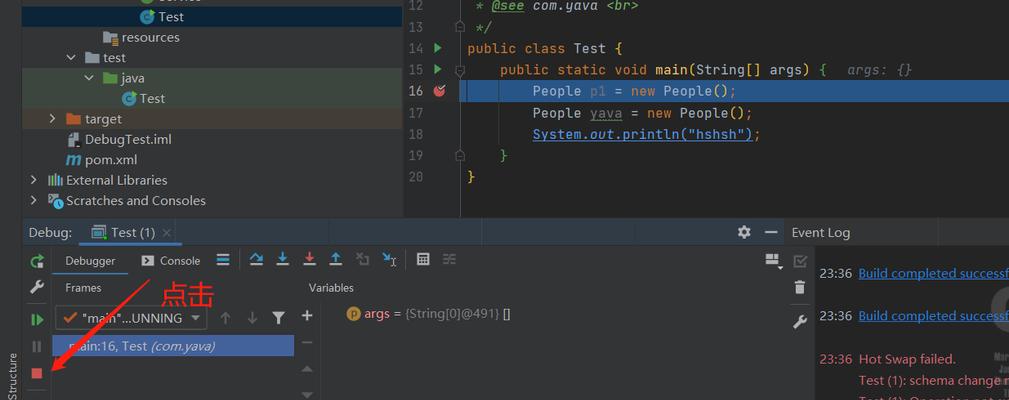Open debugger settings wrench in left sidebar
This screenshot has height=400, width=1009.
pyautogui.click(x=37, y=287)
